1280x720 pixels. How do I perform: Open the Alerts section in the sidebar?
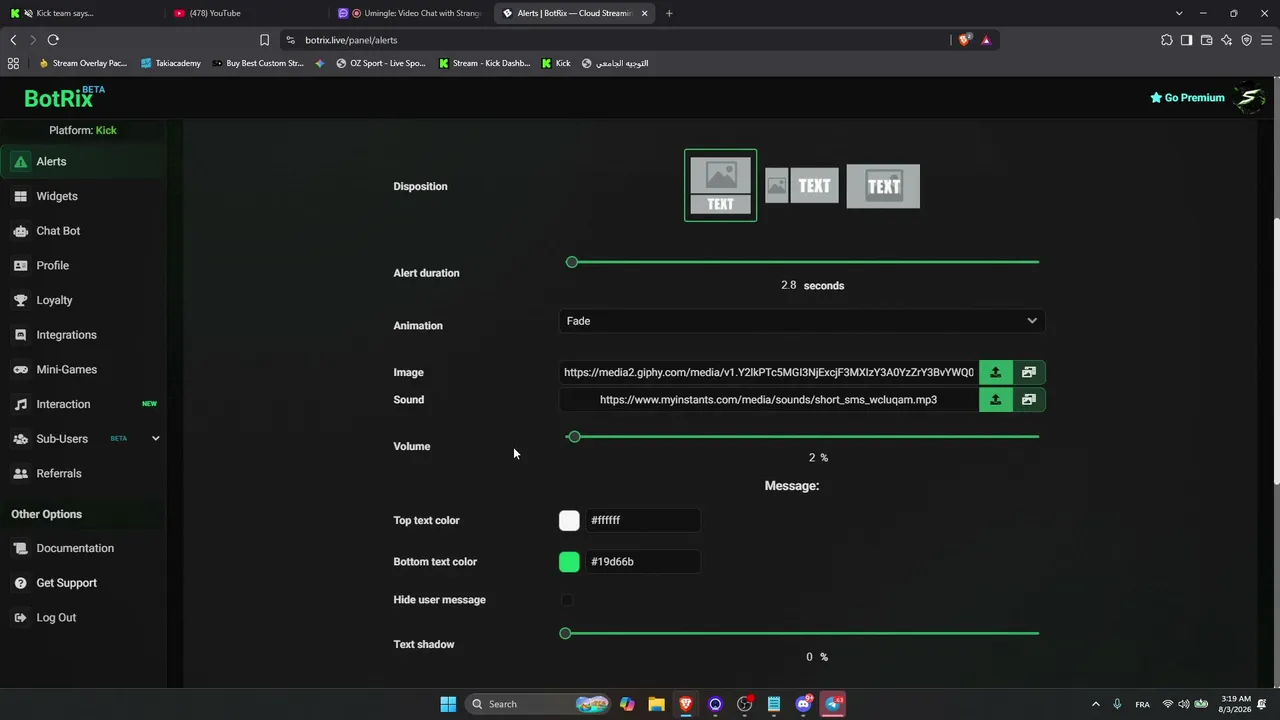[83, 161]
